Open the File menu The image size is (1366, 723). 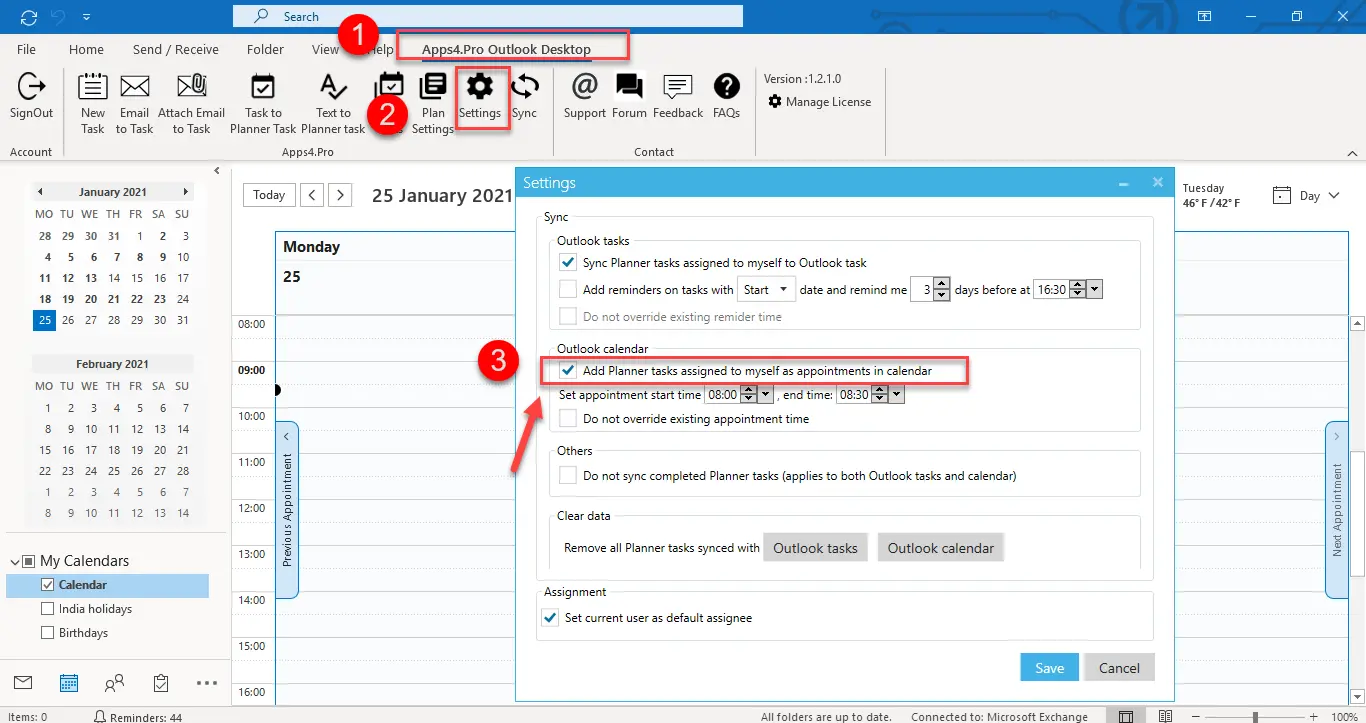click(26, 49)
